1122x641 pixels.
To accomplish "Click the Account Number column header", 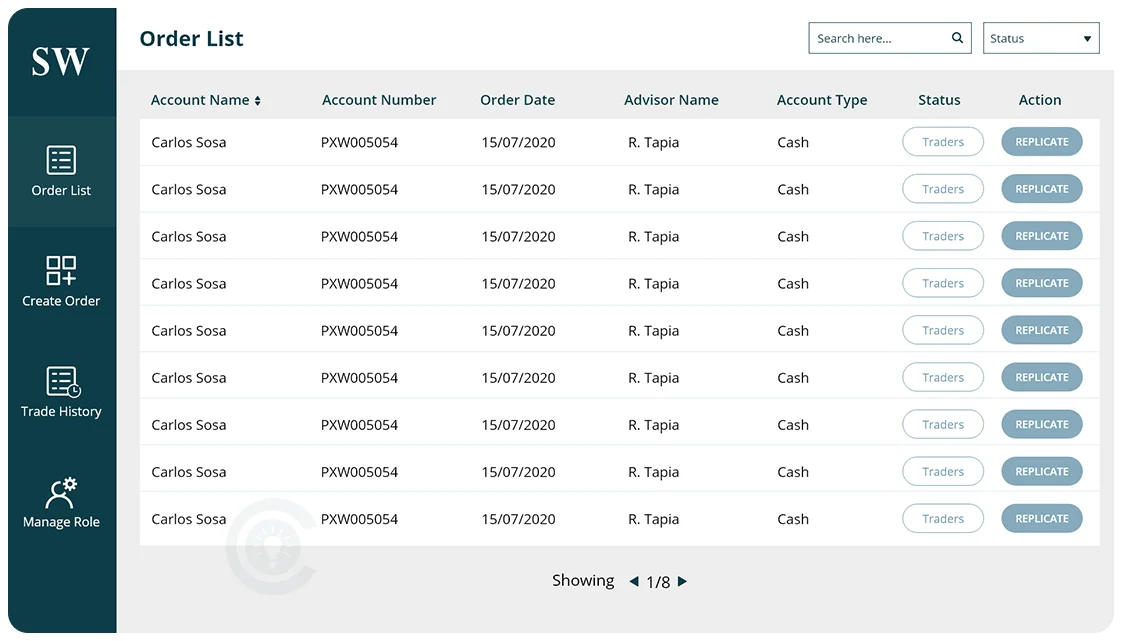I will 379,100.
